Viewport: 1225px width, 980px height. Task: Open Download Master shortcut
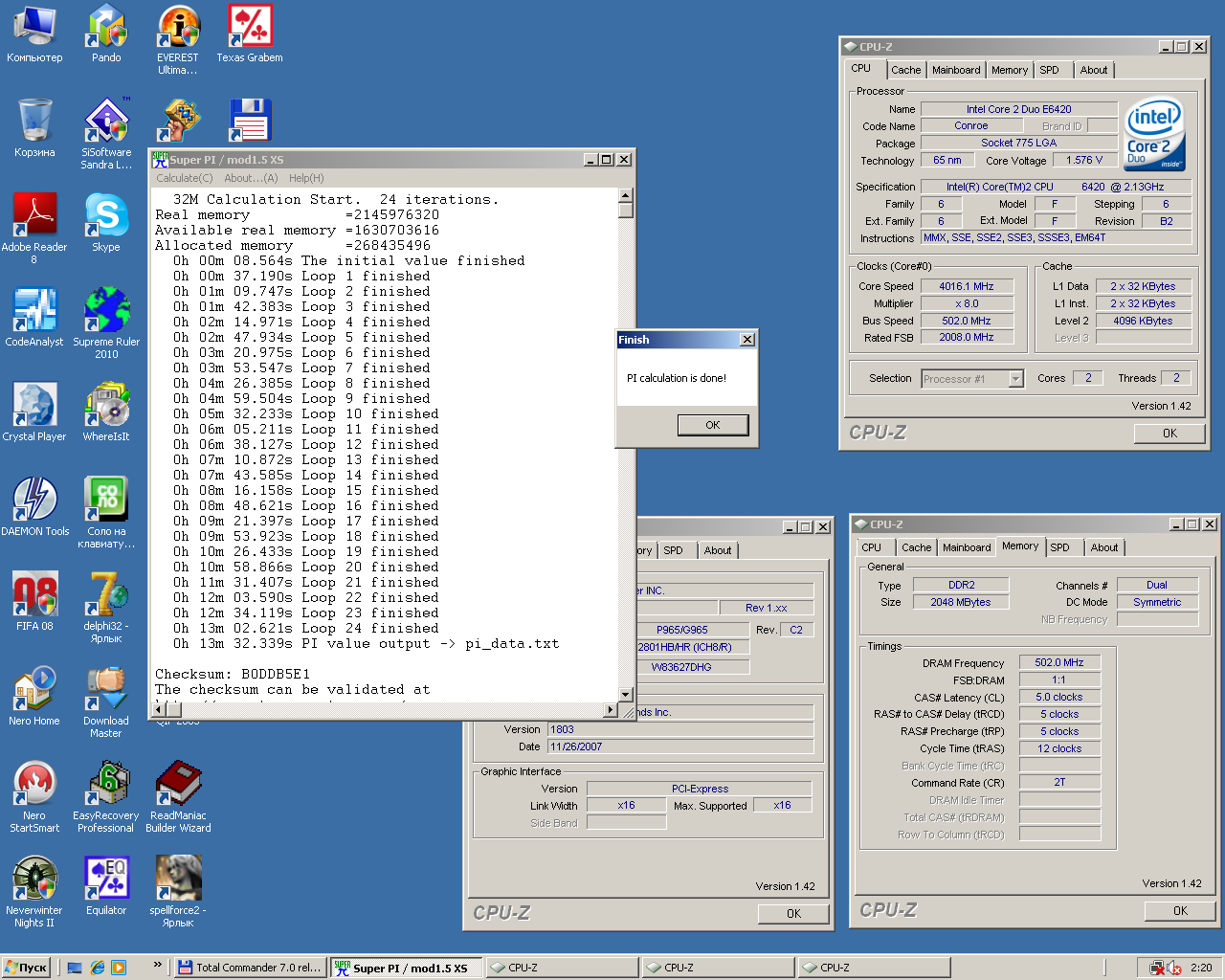106,702
